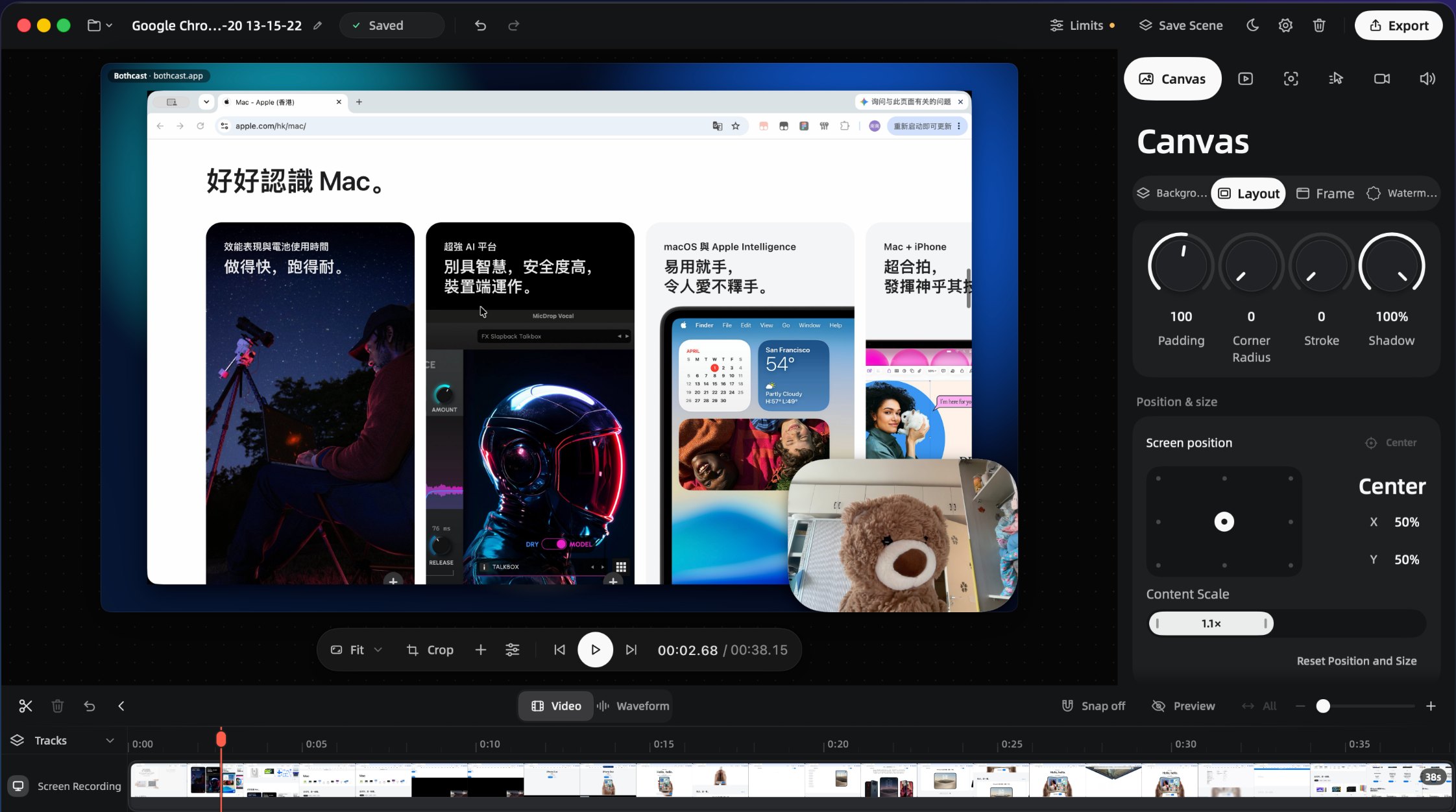Export the video
Image resolution: width=1456 pixels, height=812 pixels.
click(1398, 25)
